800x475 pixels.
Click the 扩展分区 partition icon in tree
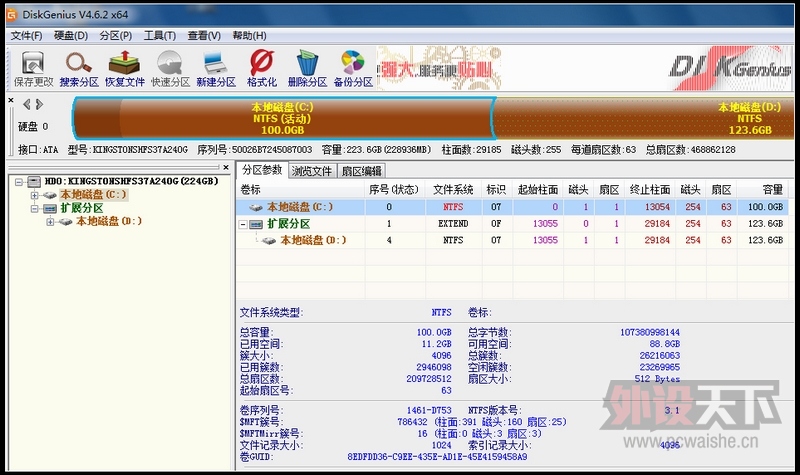point(49,208)
